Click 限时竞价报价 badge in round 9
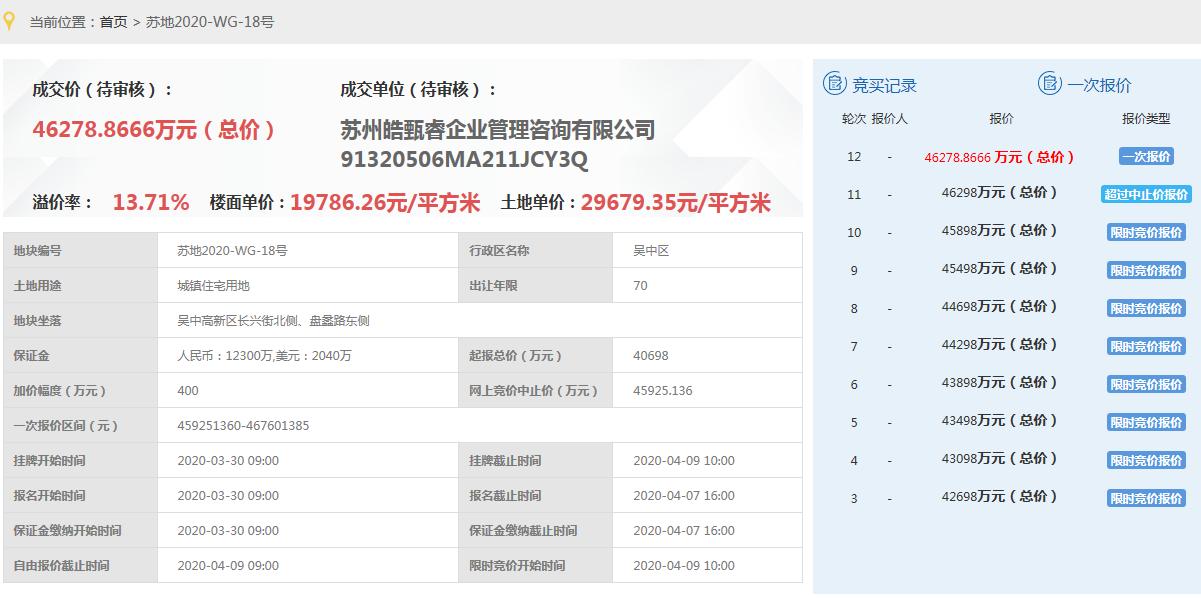Viewport: 1201px width, 598px height. pyautogui.click(x=1146, y=271)
